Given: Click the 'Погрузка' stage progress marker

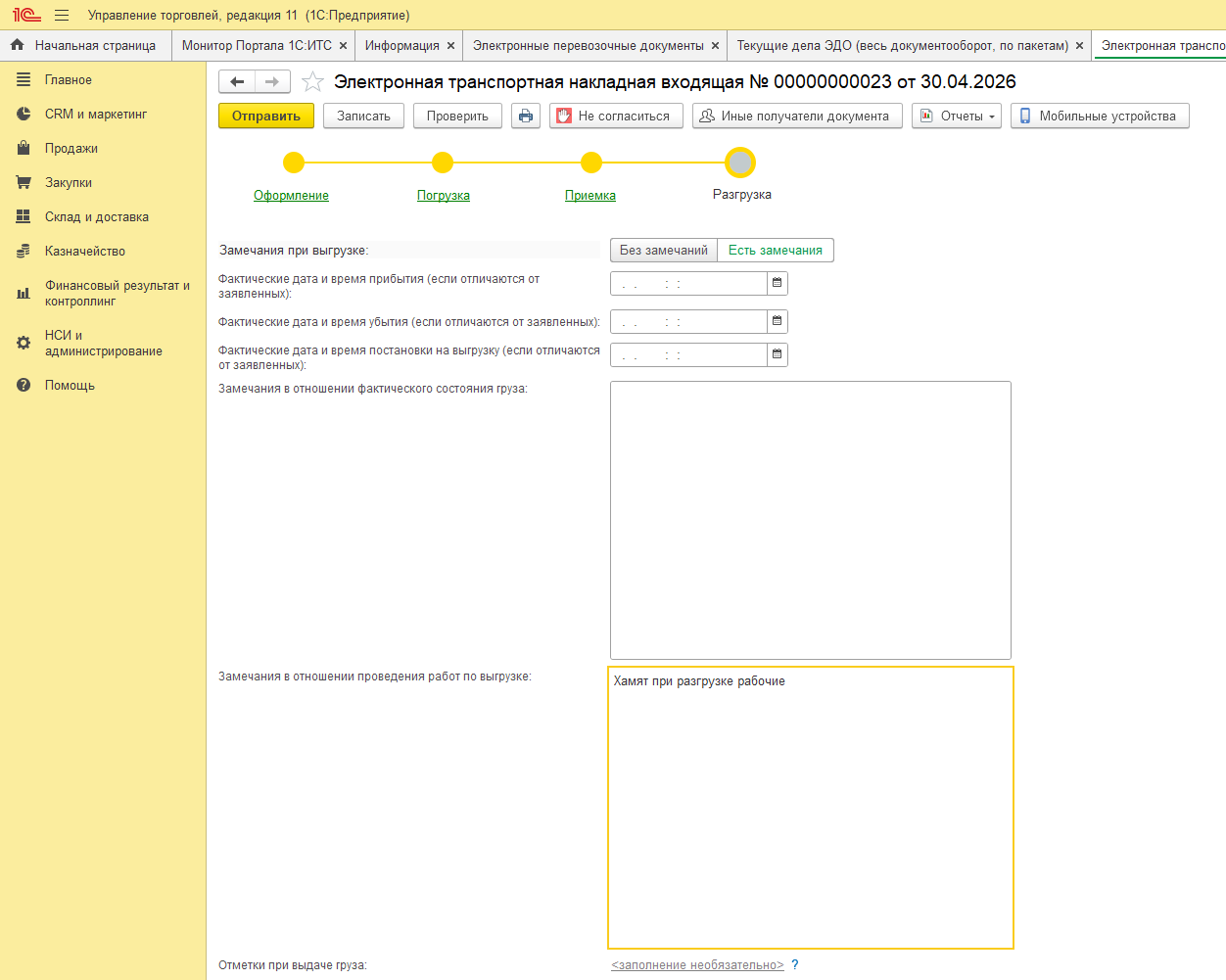Looking at the screenshot, I should coord(443,163).
